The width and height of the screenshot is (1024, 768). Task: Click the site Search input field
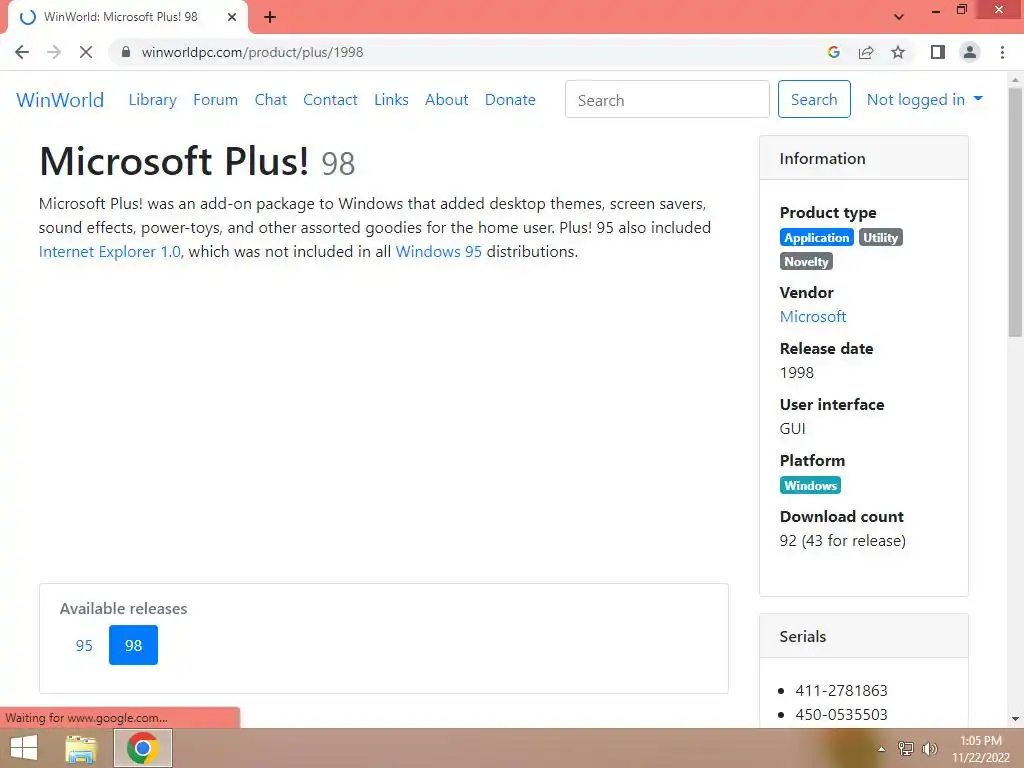click(667, 99)
